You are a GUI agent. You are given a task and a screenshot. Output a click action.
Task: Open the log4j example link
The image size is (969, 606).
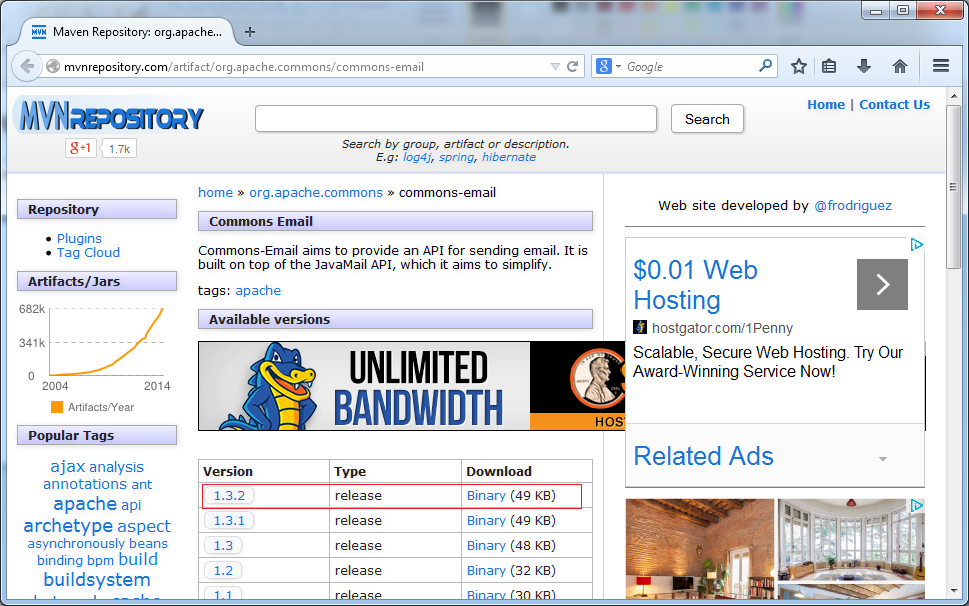click(417, 157)
